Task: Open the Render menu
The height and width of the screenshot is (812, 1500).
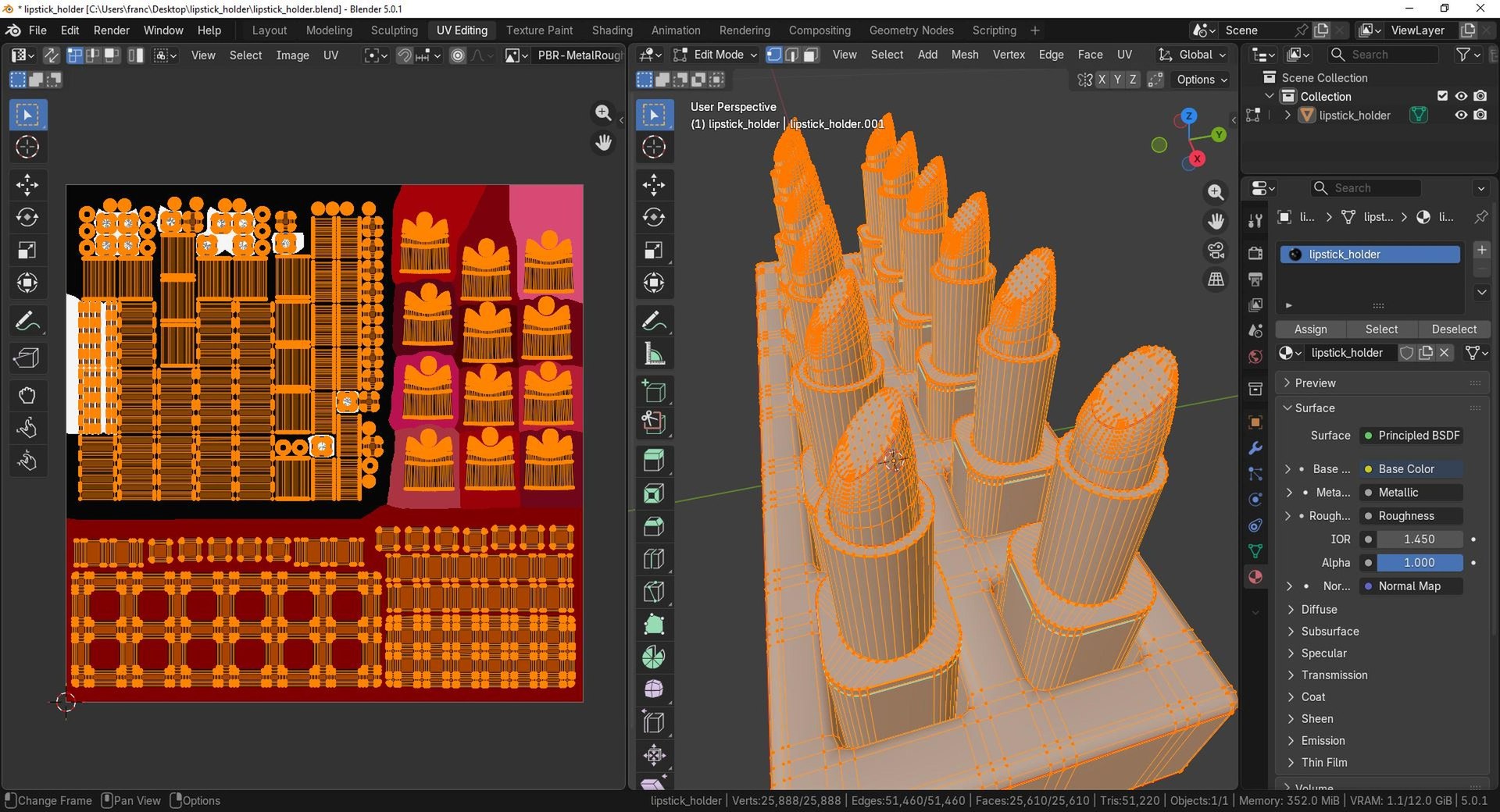Action: point(111,30)
